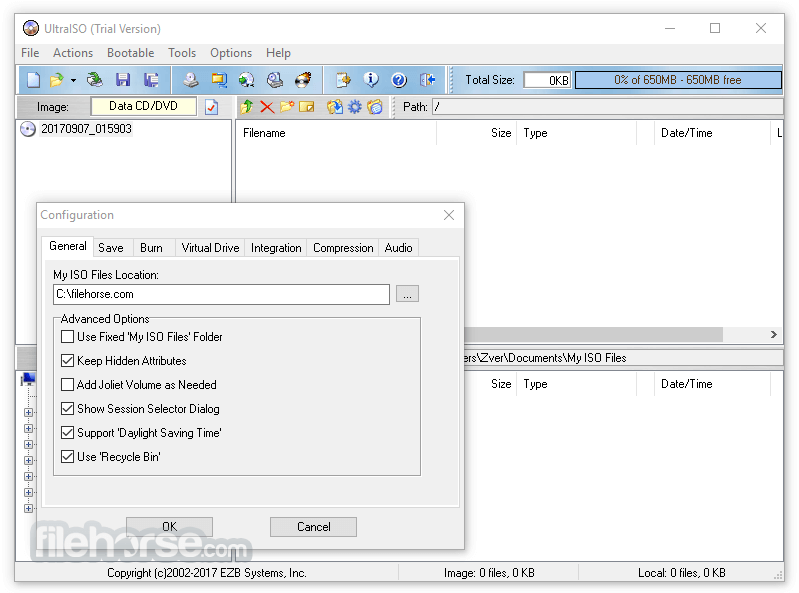Click the Data CD/DVD image type selector

point(143,106)
